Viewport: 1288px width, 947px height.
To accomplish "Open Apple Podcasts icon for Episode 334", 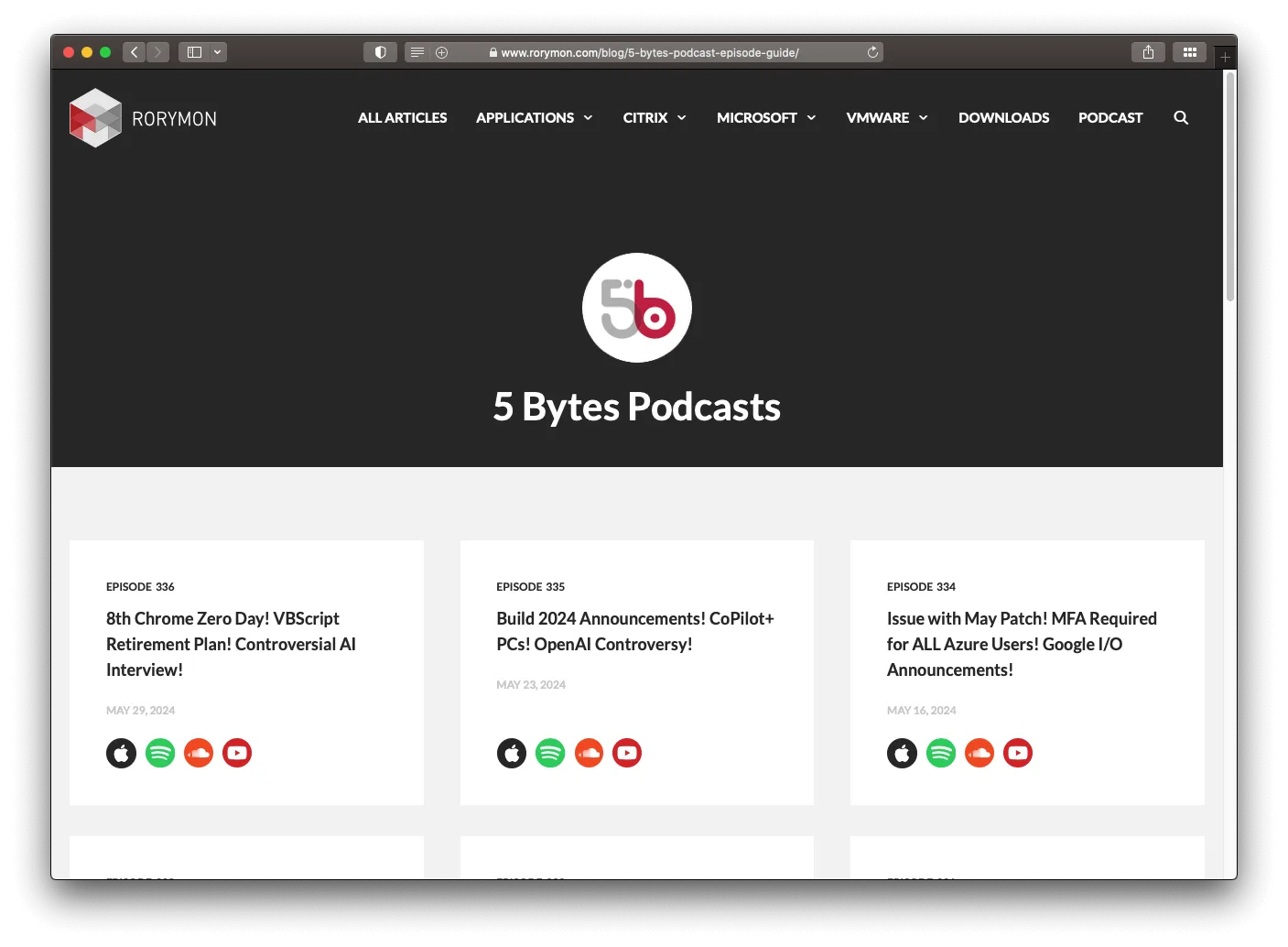I will point(902,753).
